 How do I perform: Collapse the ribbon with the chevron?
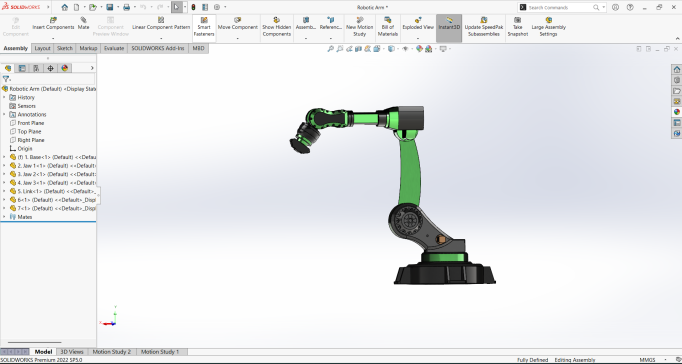point(677,39)
